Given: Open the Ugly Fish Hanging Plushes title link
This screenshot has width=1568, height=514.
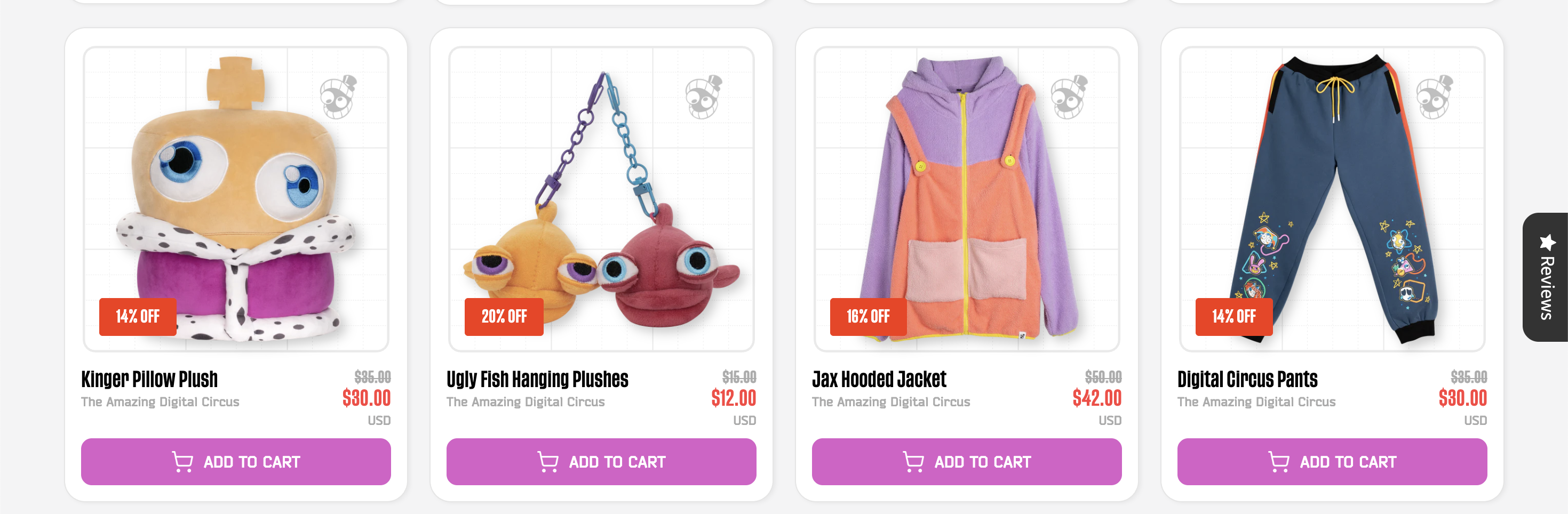Looking at the screenshot, I should [537, 379].
